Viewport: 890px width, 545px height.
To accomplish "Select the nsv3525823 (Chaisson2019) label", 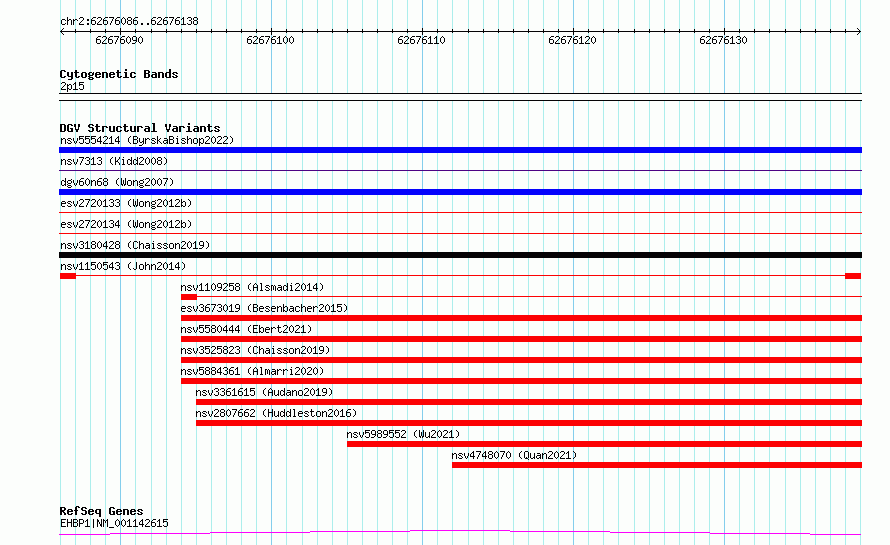I will (x=255, y=350).
